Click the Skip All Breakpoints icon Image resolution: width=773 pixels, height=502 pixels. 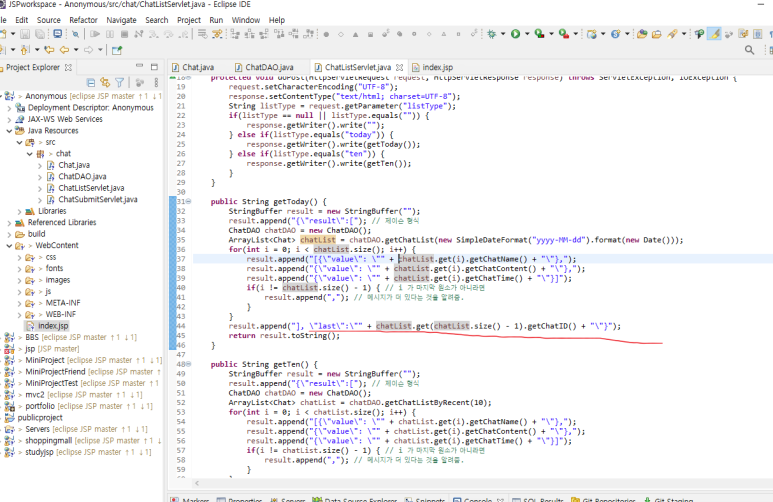pyautogui.click(x=75, y=34)
